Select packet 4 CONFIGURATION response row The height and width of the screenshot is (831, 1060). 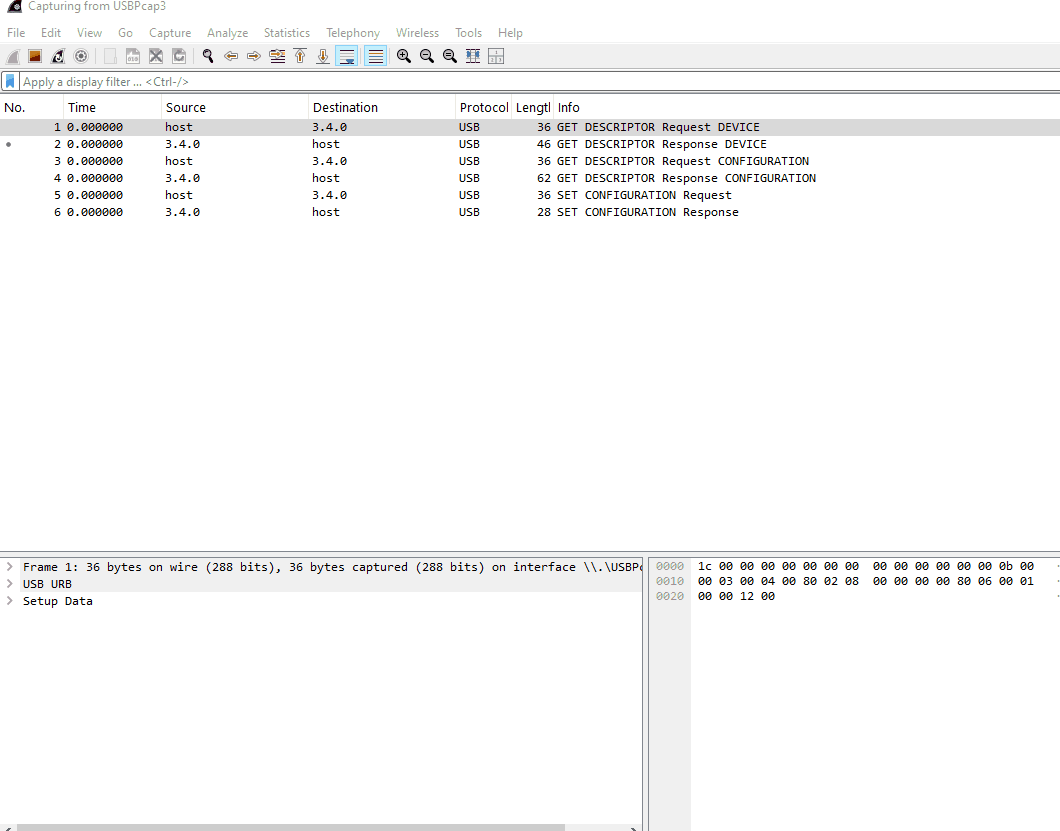coord(530,178)
